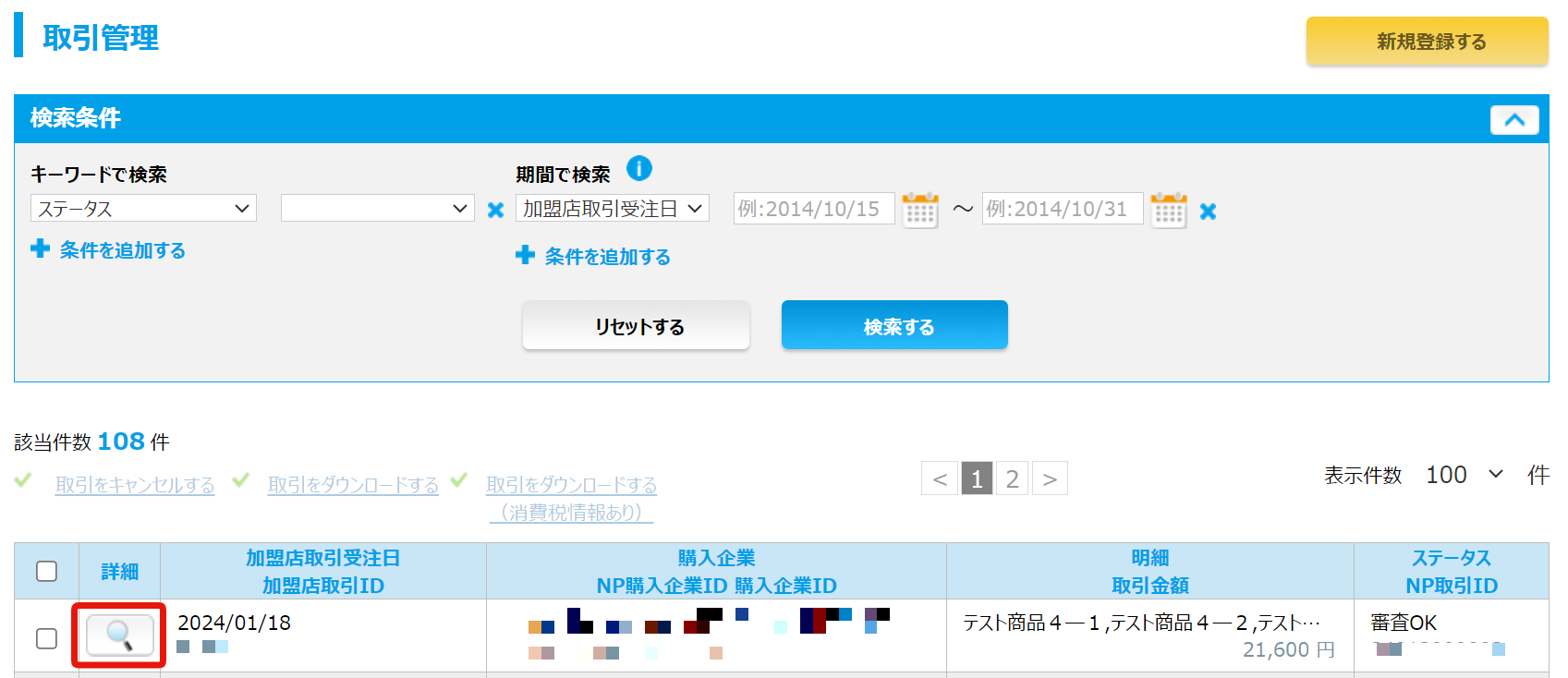Check the box for the 2024/01/18 row
Screen dimensions: 1568x678
(x=46, y=638)
